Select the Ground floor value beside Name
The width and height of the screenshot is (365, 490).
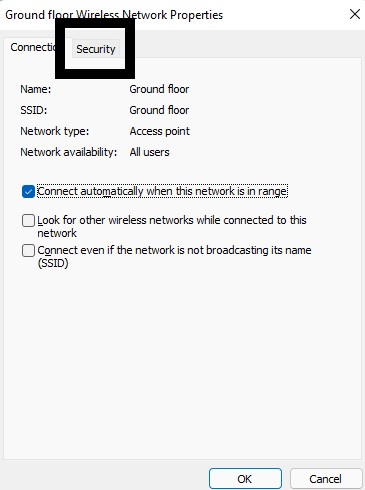[159, 89]
